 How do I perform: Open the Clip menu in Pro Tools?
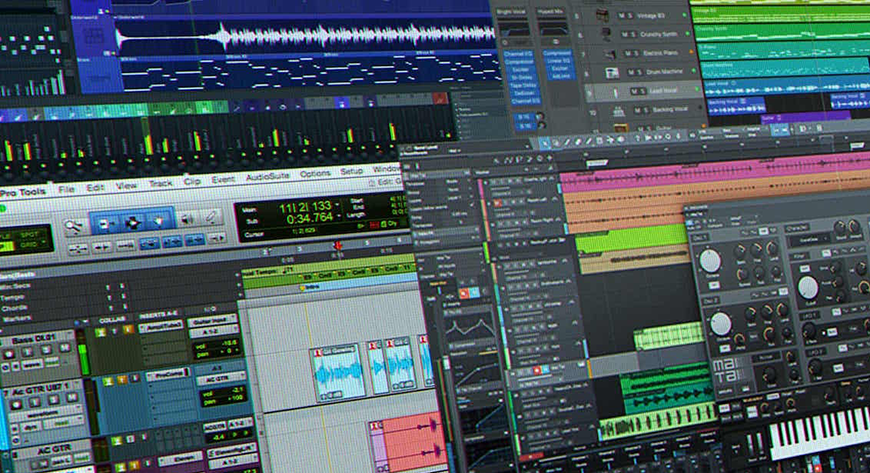(192, 181)
